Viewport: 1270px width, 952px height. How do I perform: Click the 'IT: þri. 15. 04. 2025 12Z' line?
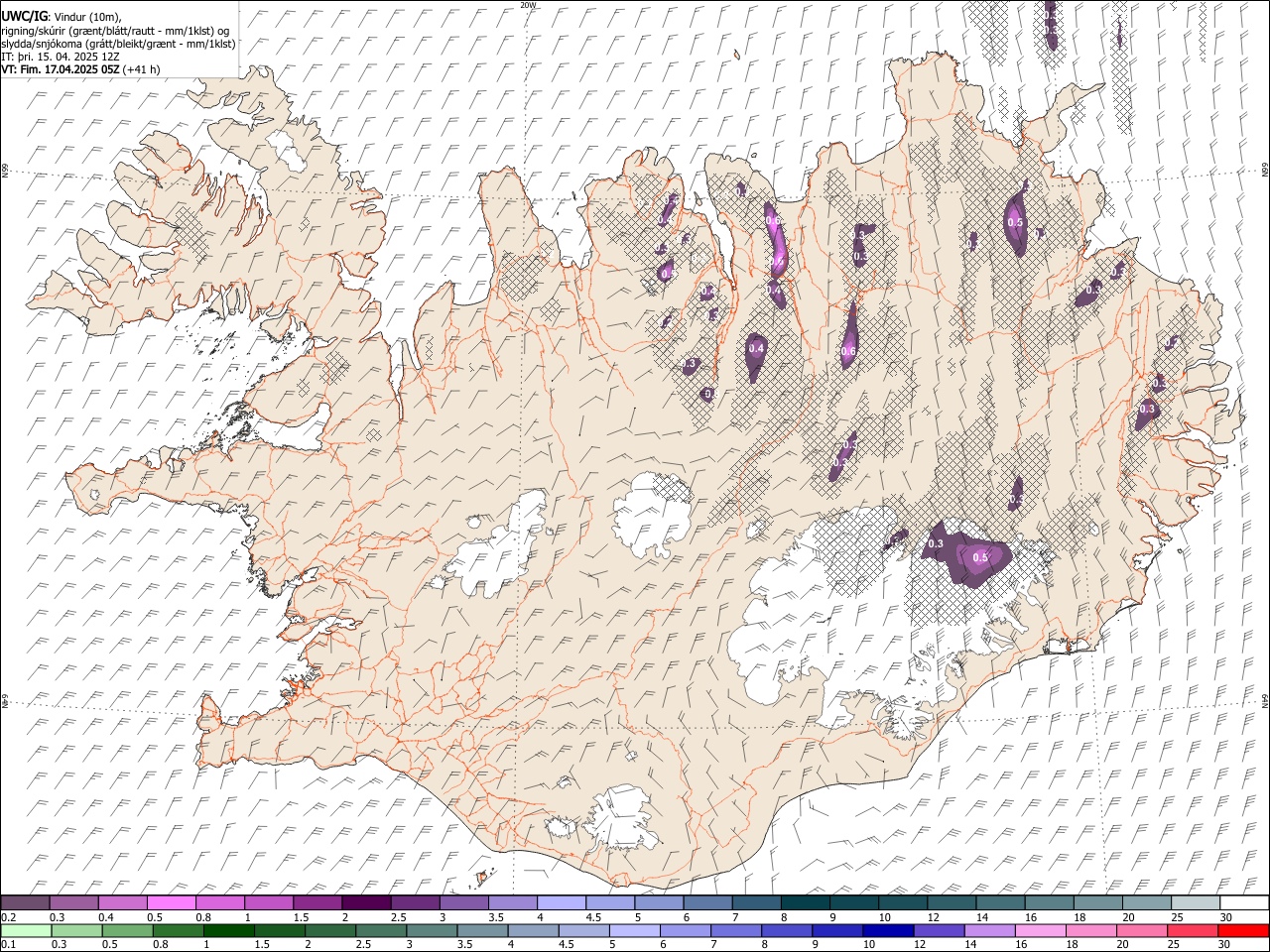[x=61, y=57]
